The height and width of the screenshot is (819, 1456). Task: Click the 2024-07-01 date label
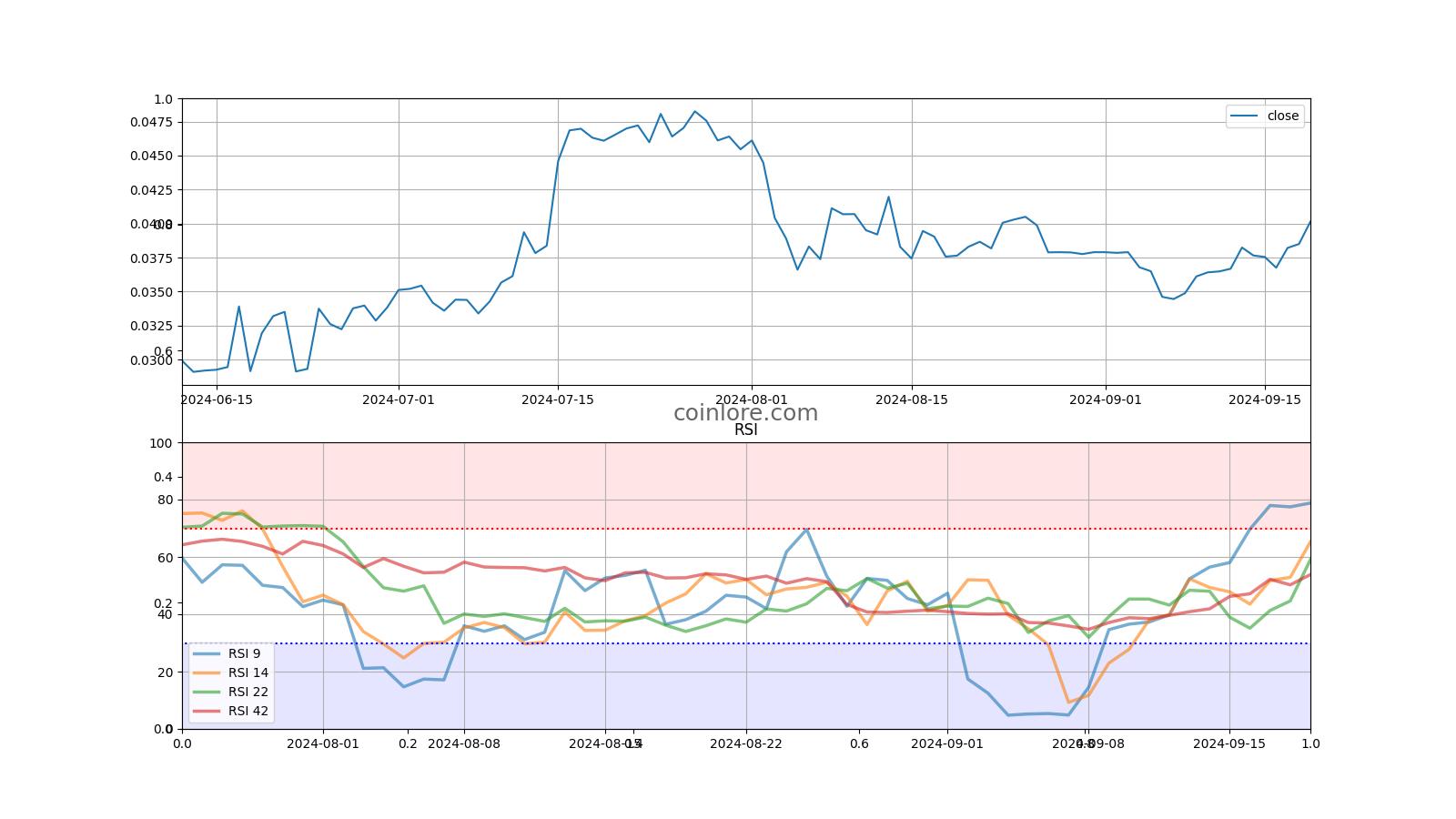click(x=399, y=399)
